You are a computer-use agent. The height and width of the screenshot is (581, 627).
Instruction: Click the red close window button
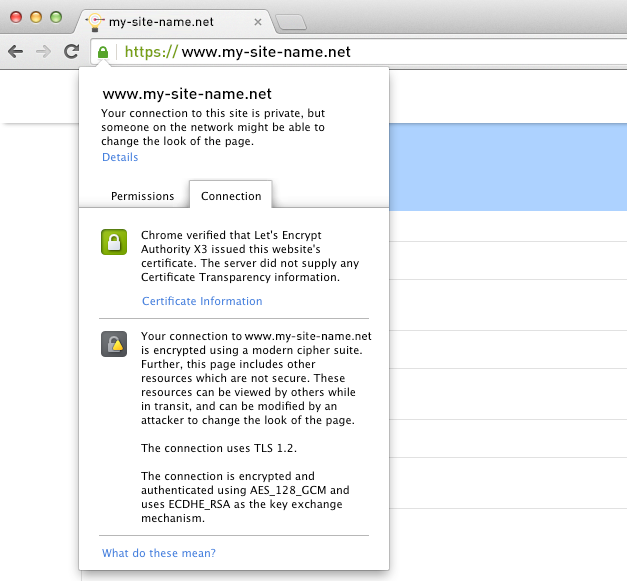pos(16,17)
